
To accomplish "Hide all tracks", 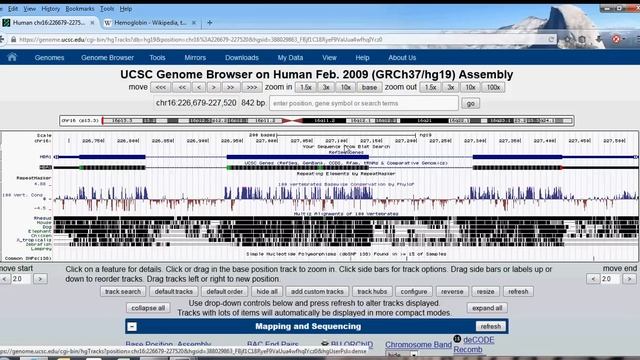I will 267,291.
